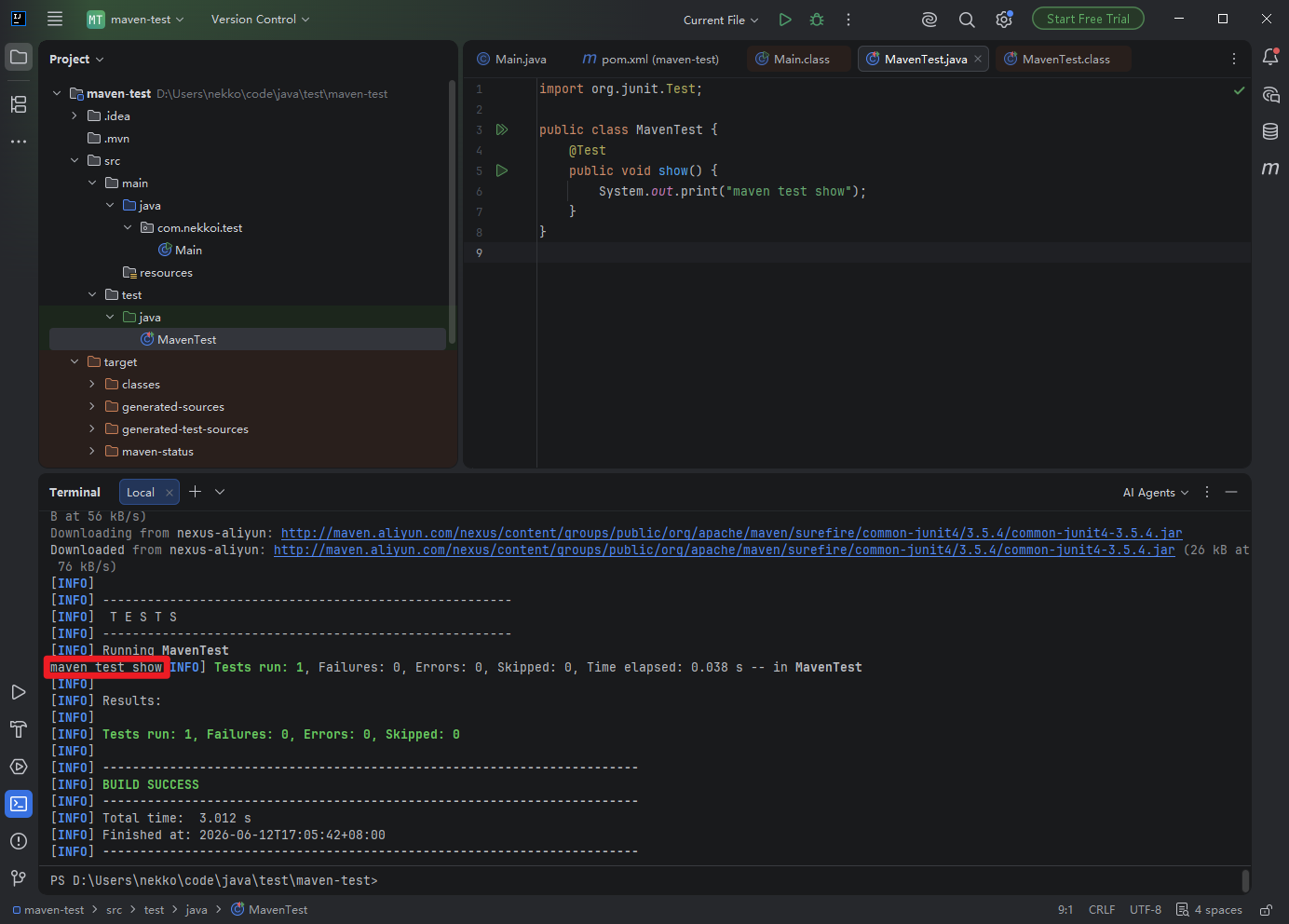Open the Build hammer tool window
The width and height of the screenshot is (1289, 924).
coord(19,729)
